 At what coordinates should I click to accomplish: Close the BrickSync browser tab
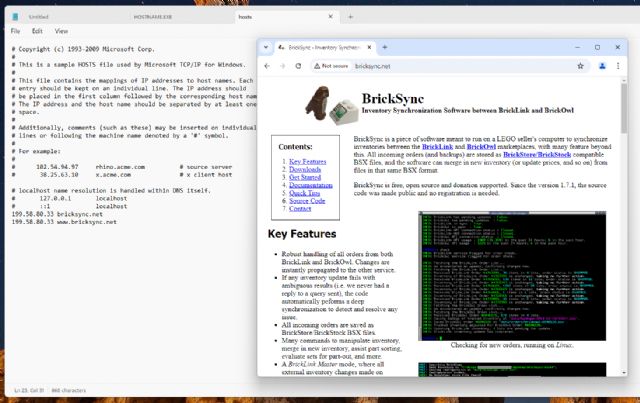pyautogui.click(x=368, y=47)
